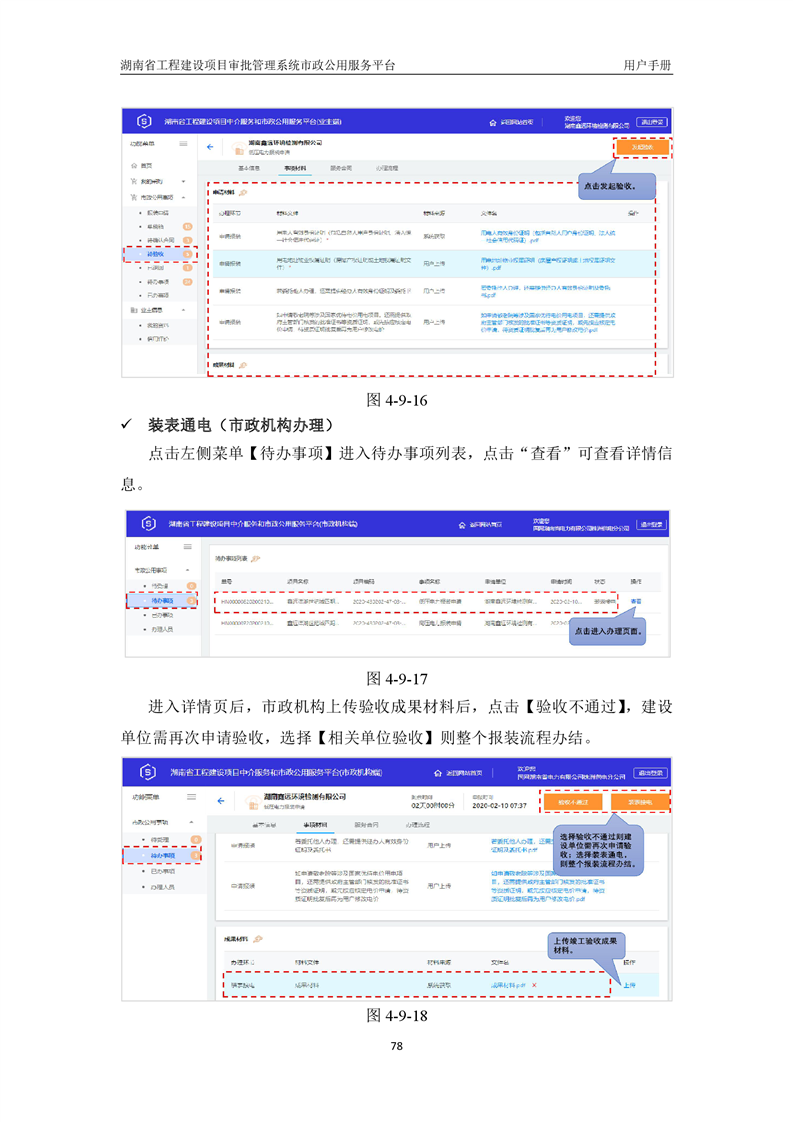This screenshot has width=793, height=1122.
Task: Click the home icon in figure 4-9-17 header
Action: point(462,525)
